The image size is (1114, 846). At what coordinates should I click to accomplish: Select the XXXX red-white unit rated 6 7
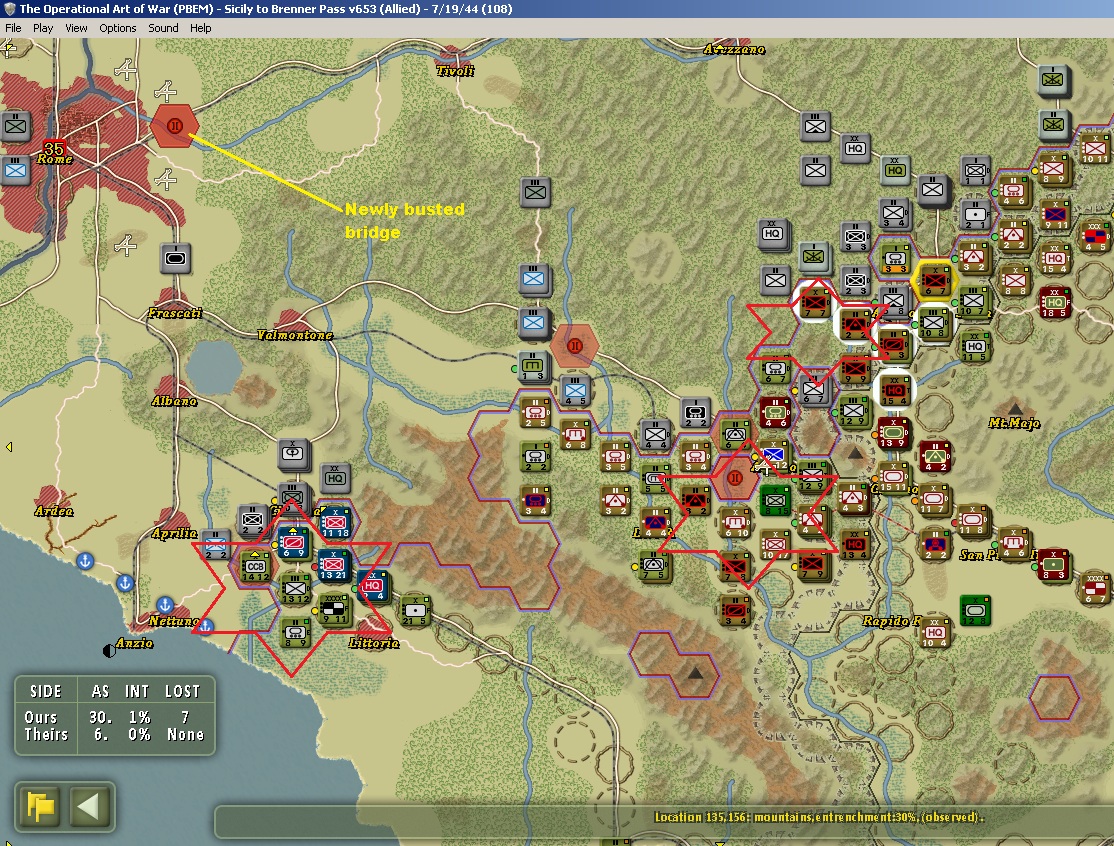(1096, 589)
